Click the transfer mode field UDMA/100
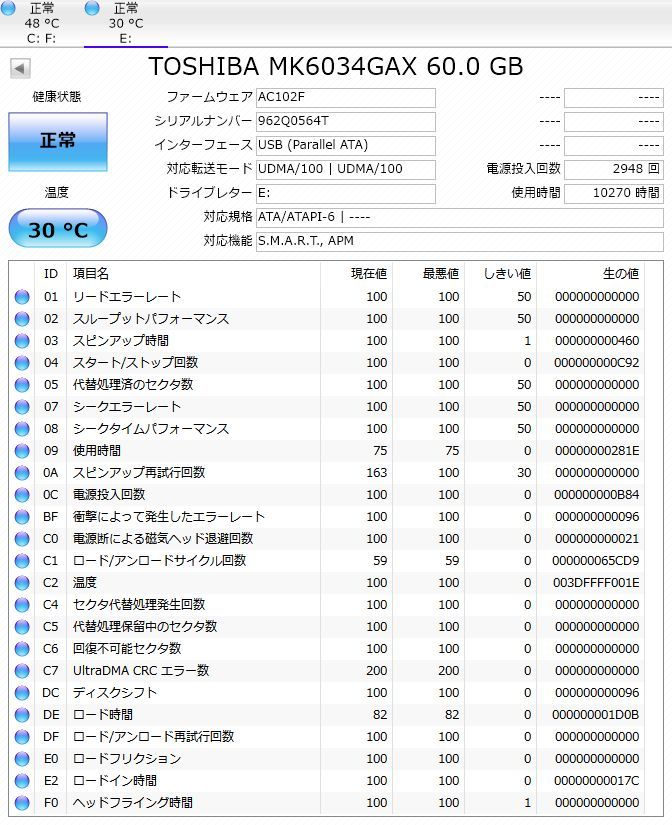Viewport: 672px width, 825px height. (346, 169)
